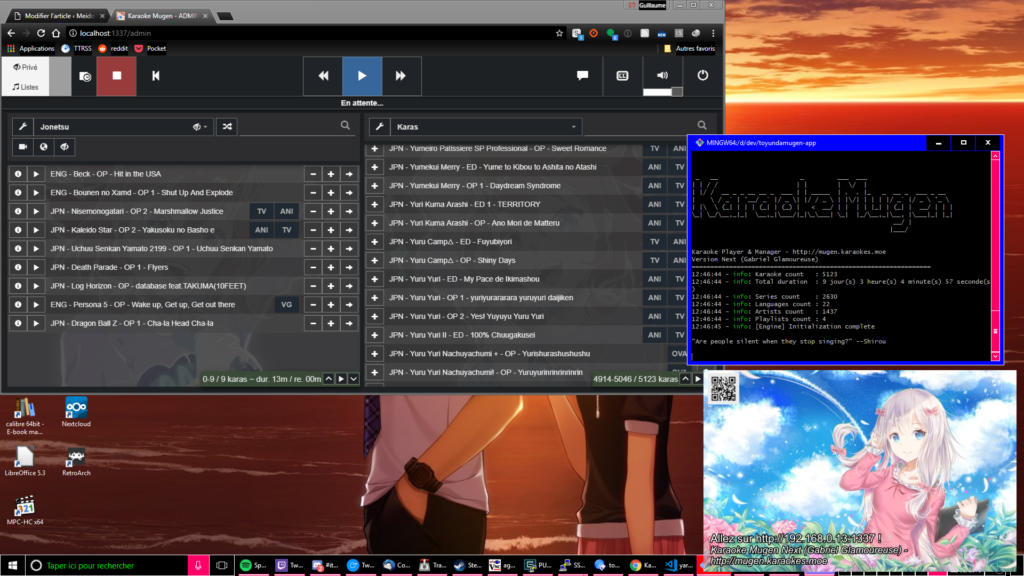Remove Nisemonogatari - Marshmallow Justice with minus button
Image resolution: width=1024 pixels, height=576 pixels.
pyautogui.click(x=313, y=212)
